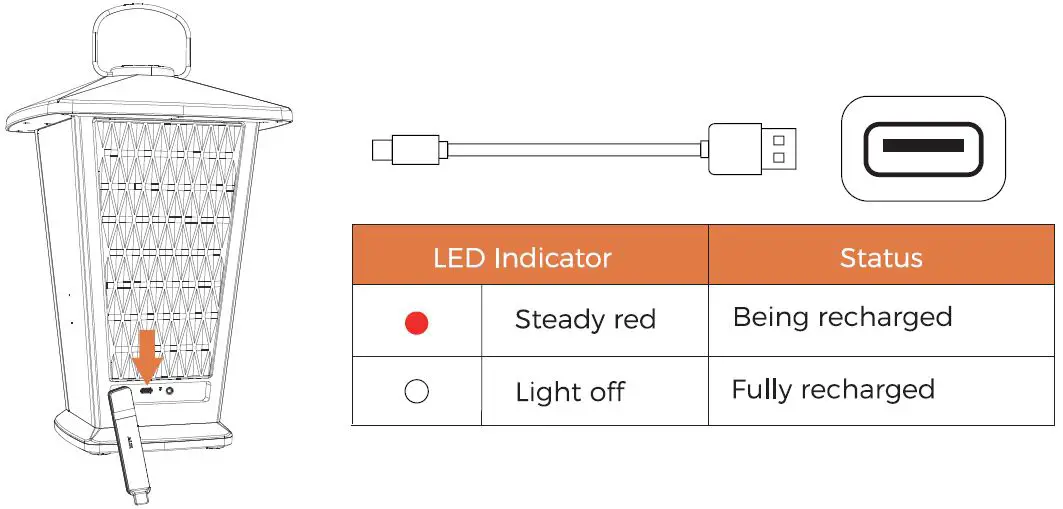Viewport: 1063px width, 509px height.
Task: Click the "Fully recharged" status text
Action: pos(832,389)
